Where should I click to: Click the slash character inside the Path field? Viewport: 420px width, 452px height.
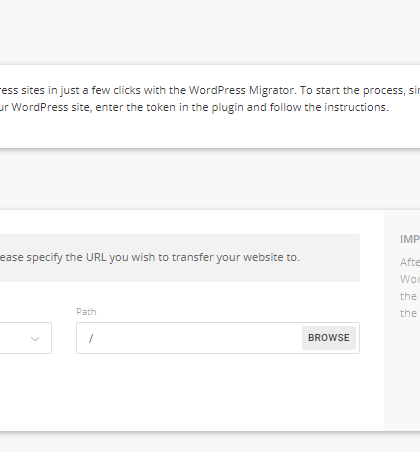coord(91,338)
